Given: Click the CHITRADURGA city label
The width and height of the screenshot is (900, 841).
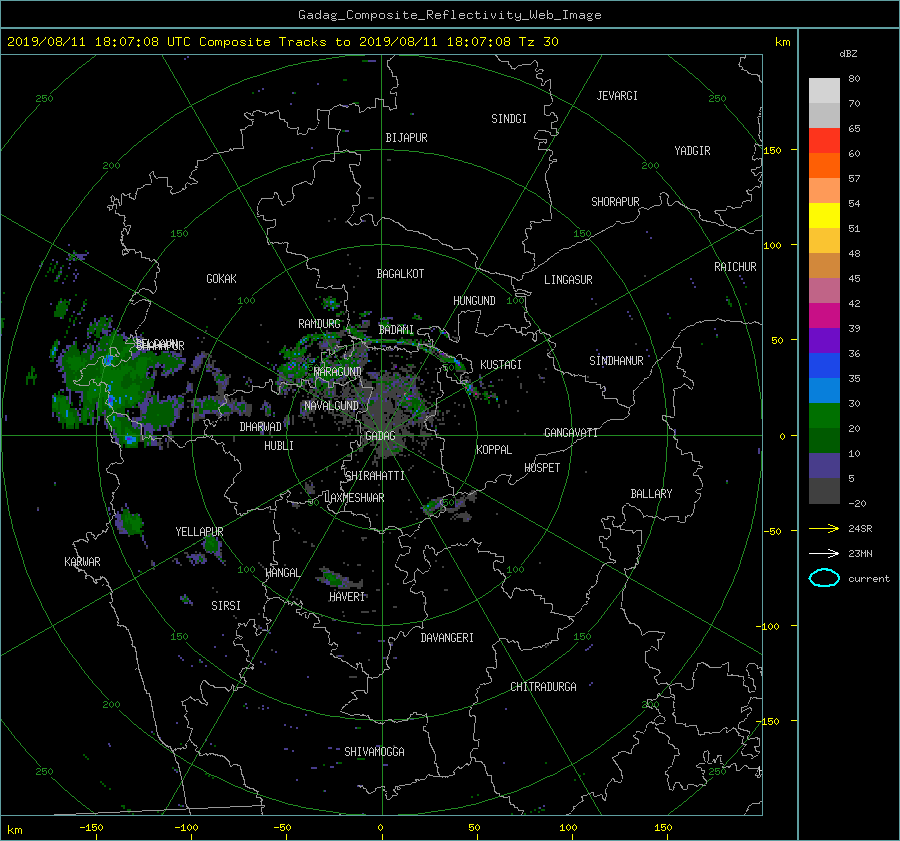Looking at the screenshot, I should 543,687.
